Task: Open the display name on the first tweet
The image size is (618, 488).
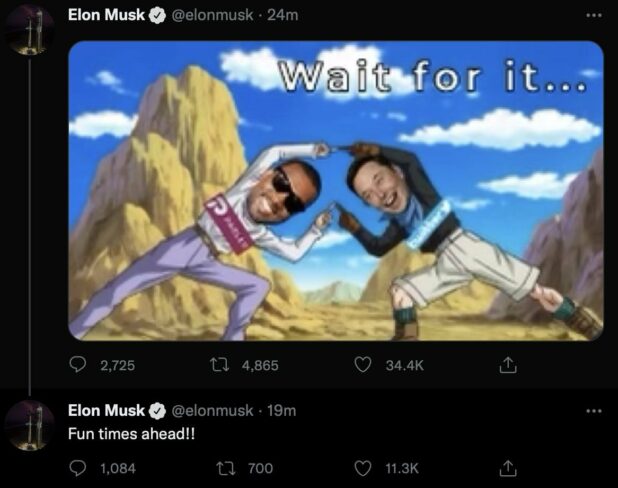Action: 106,15
